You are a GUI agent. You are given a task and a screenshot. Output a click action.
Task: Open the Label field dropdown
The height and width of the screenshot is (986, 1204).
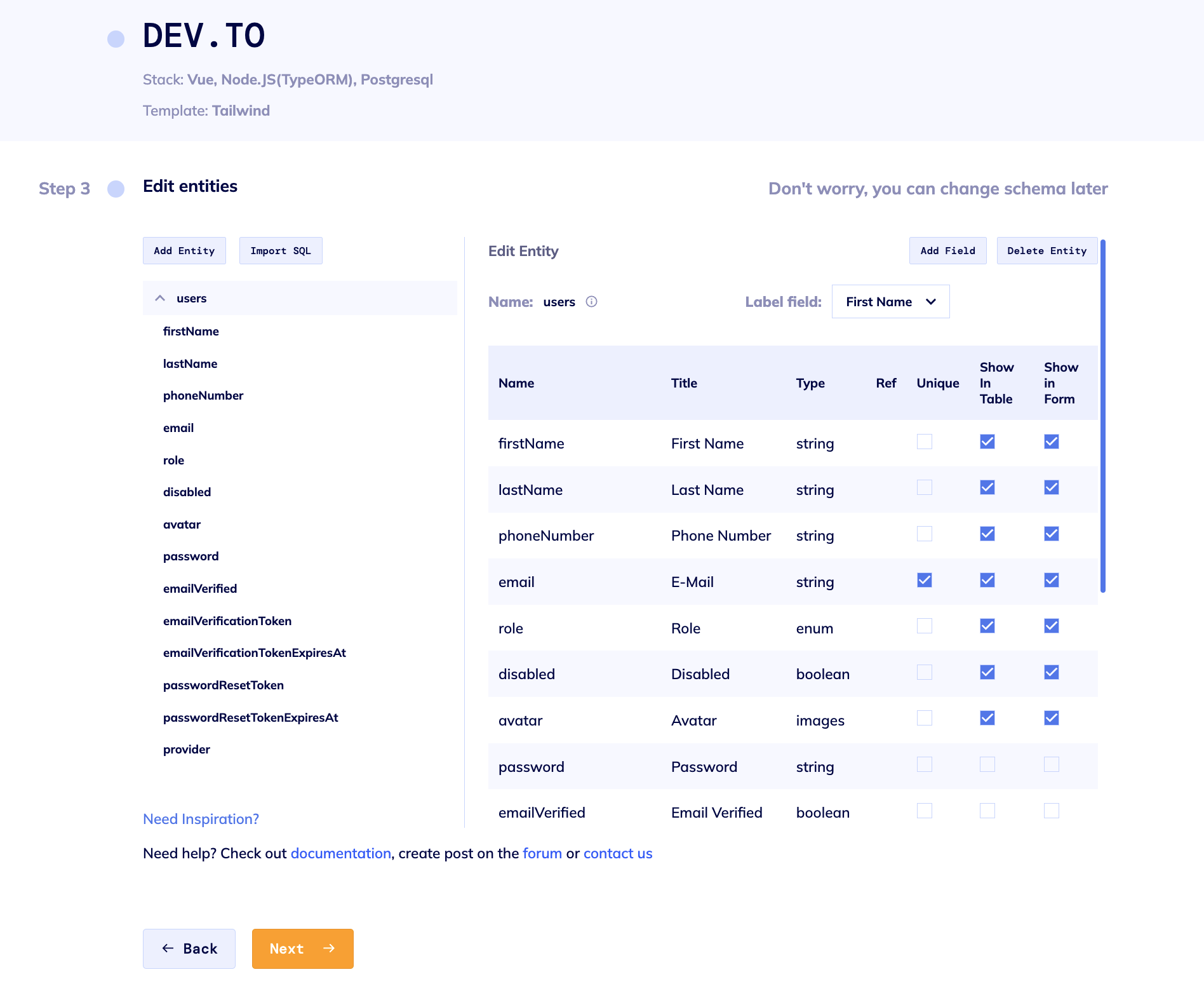(890, 302)
